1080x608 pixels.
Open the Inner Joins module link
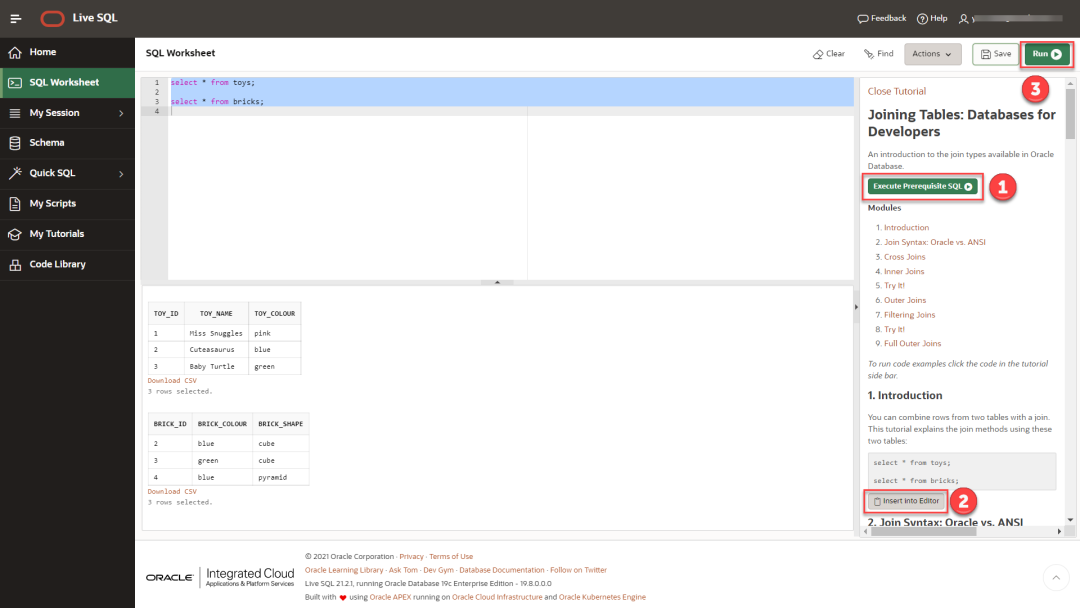[904, 271]
